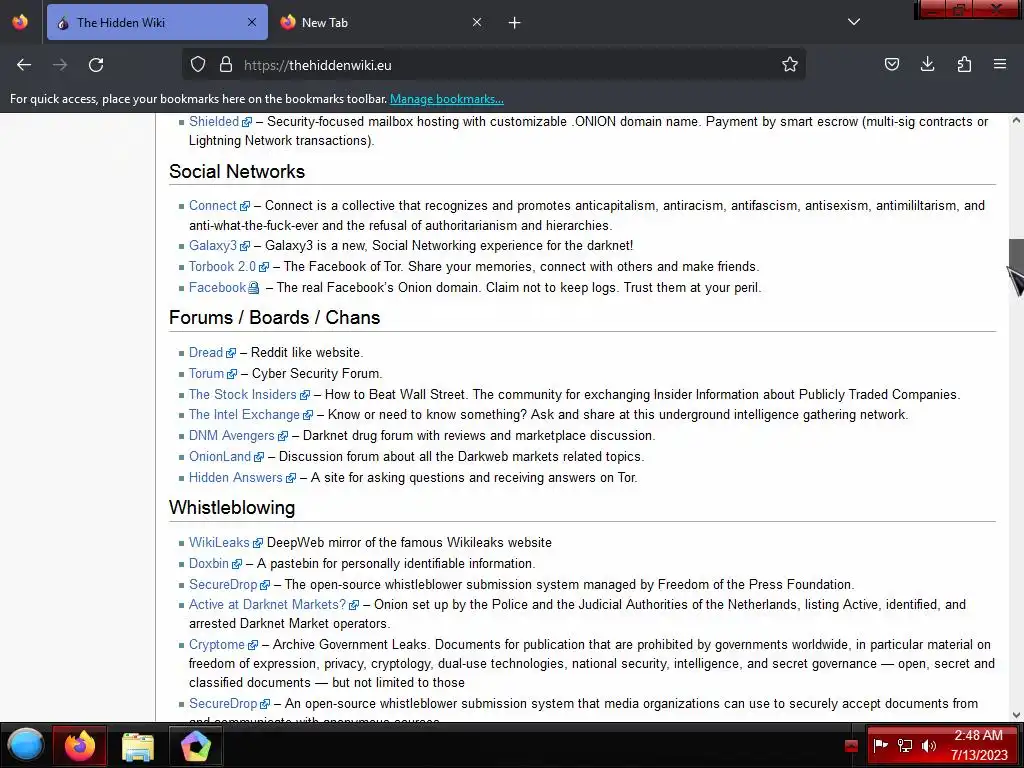Image resolution: width=1024 pixels, height=768 pixels.
Task: Click external-link icon beside Torbook 2.0
Action: click(x=264, y=267)
